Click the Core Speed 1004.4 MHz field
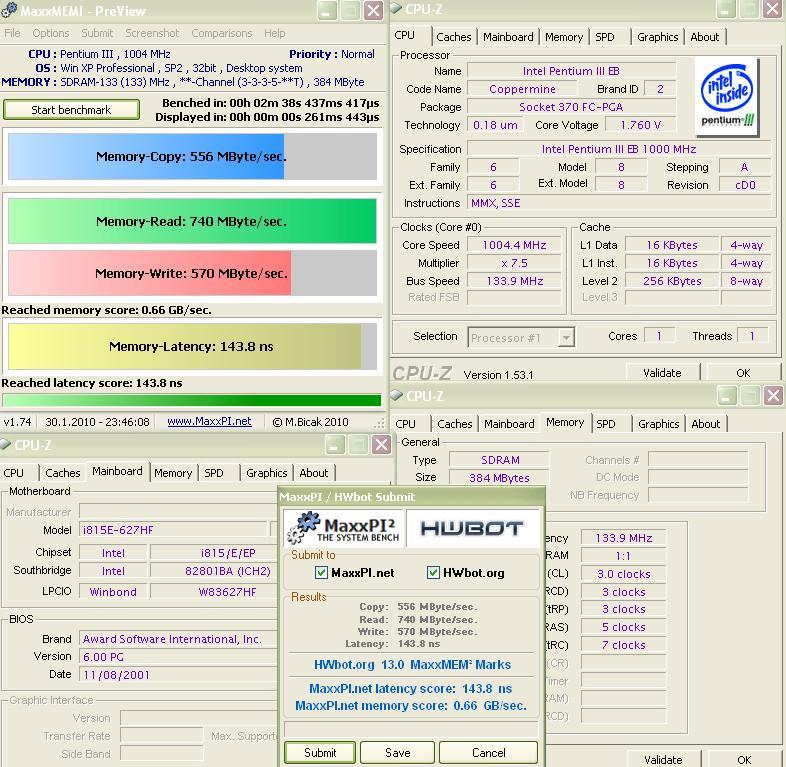 tap(514, 245)
